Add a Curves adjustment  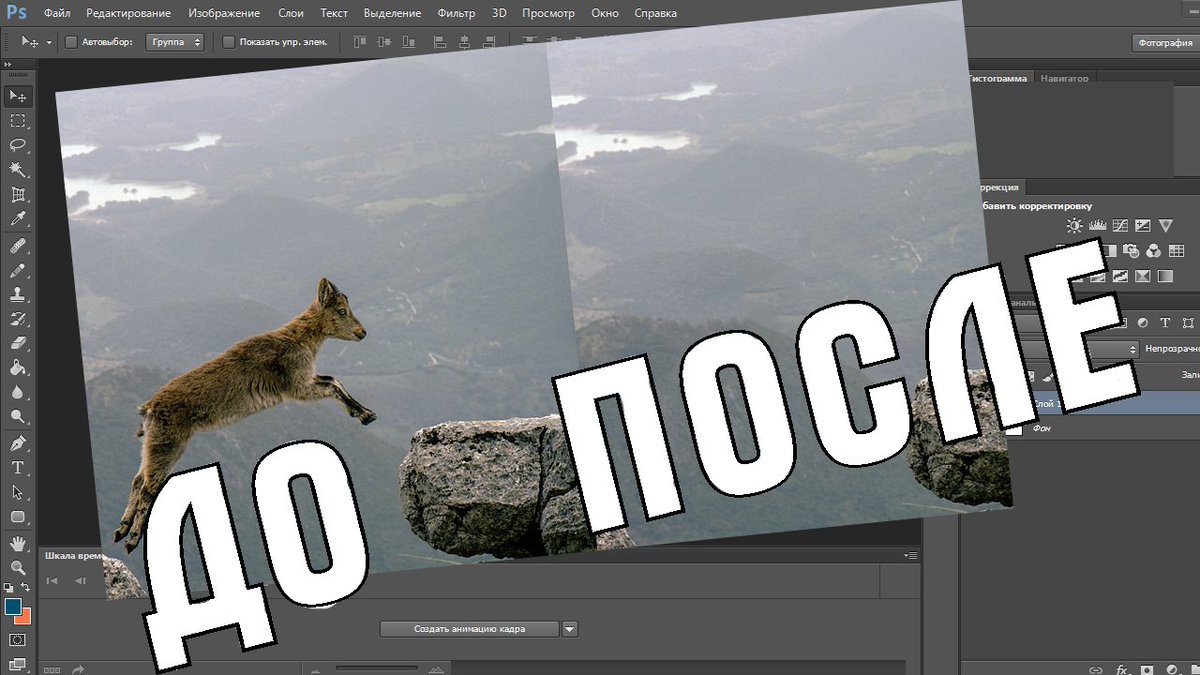(x=1120, y=226)
